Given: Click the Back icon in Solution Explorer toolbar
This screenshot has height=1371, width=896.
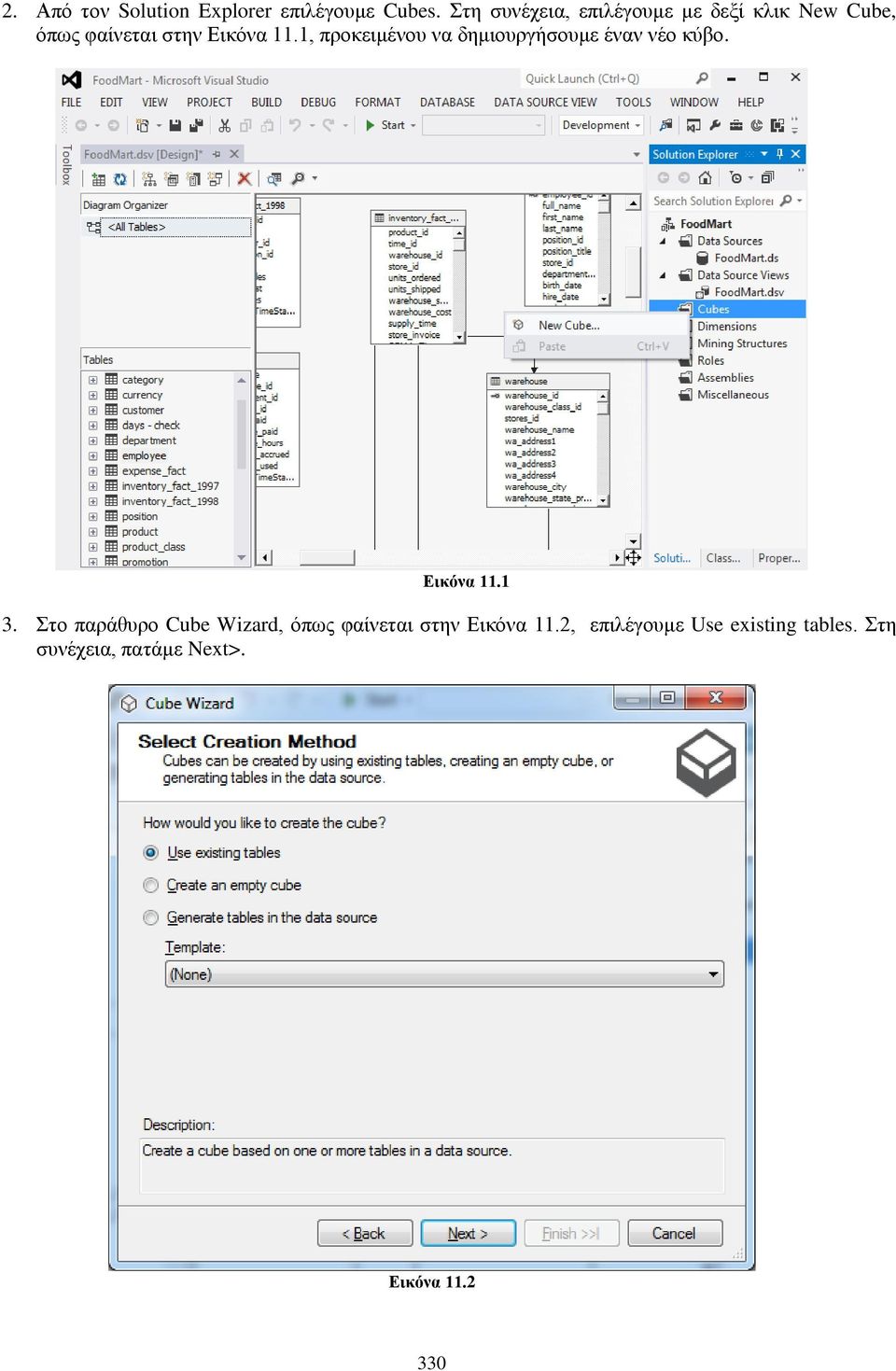Looking at the screenshot, I should point(664,177).
